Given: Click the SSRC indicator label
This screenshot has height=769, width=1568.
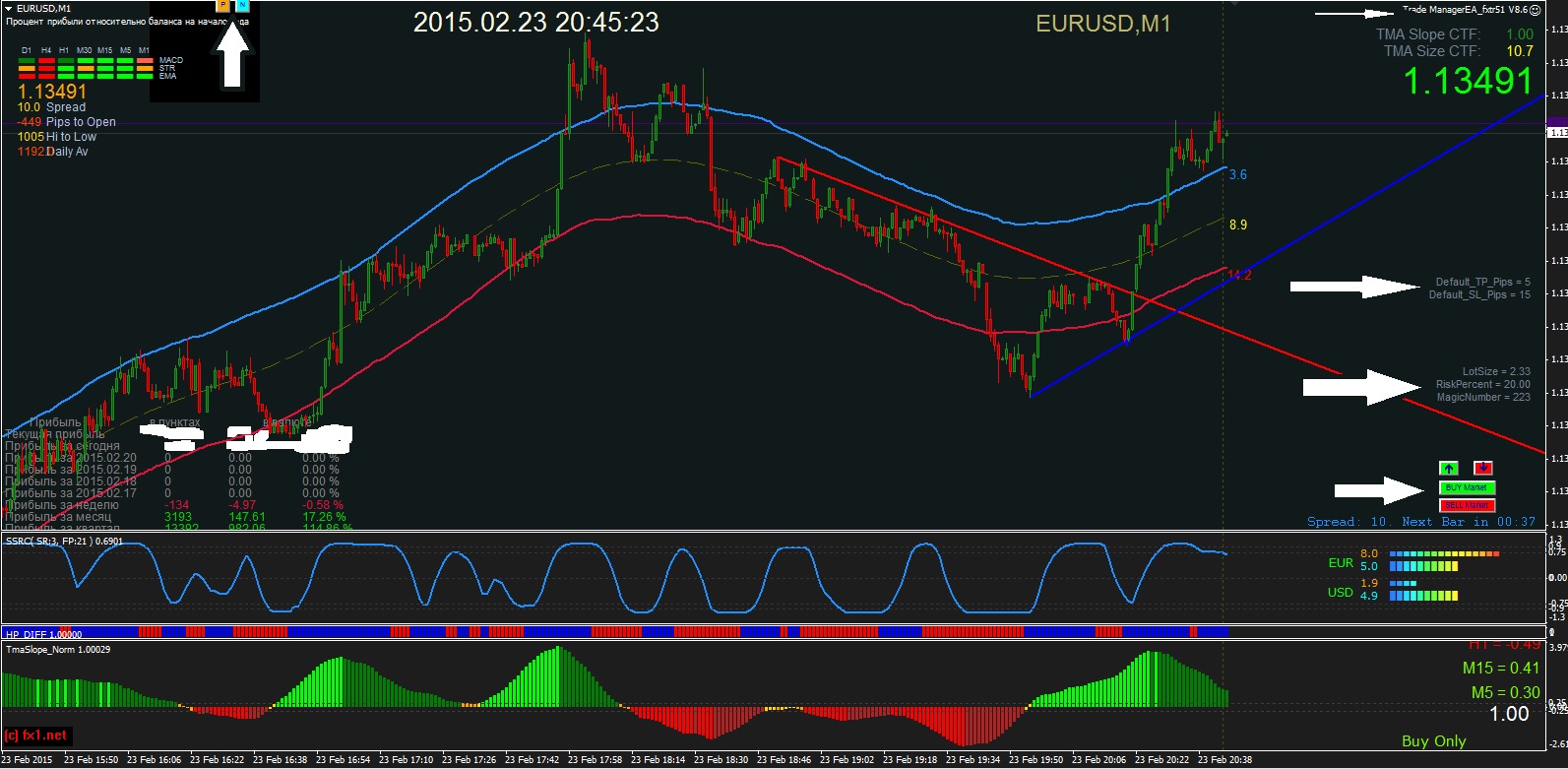Looking at the screenshot, I should pyautogui.click(x=64, y=542).
